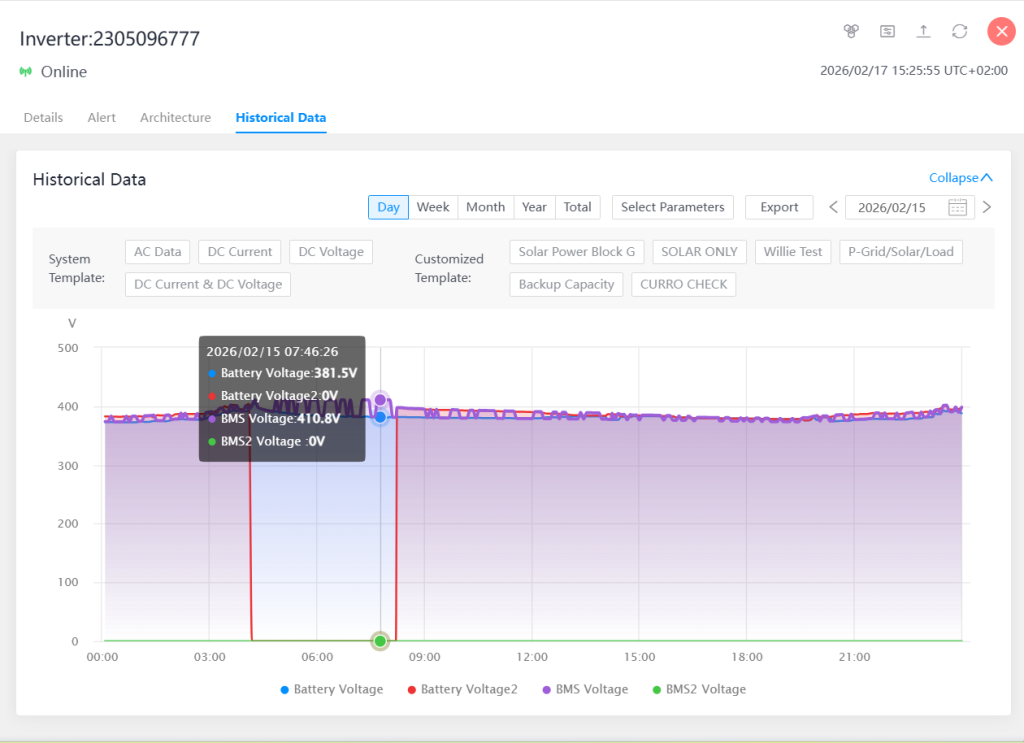
Task: Open the Alert tab
Action: coord(101,117)
